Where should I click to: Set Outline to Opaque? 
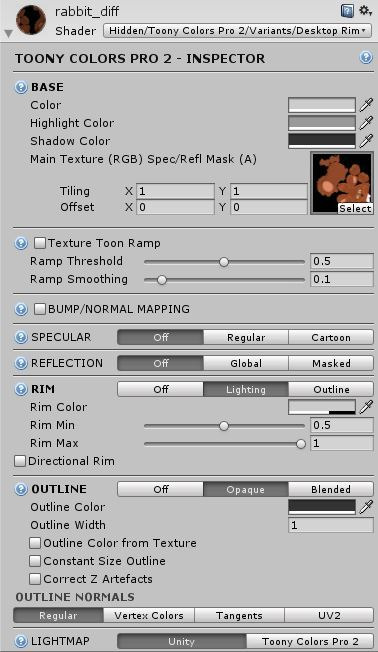[x=246, y=489]
